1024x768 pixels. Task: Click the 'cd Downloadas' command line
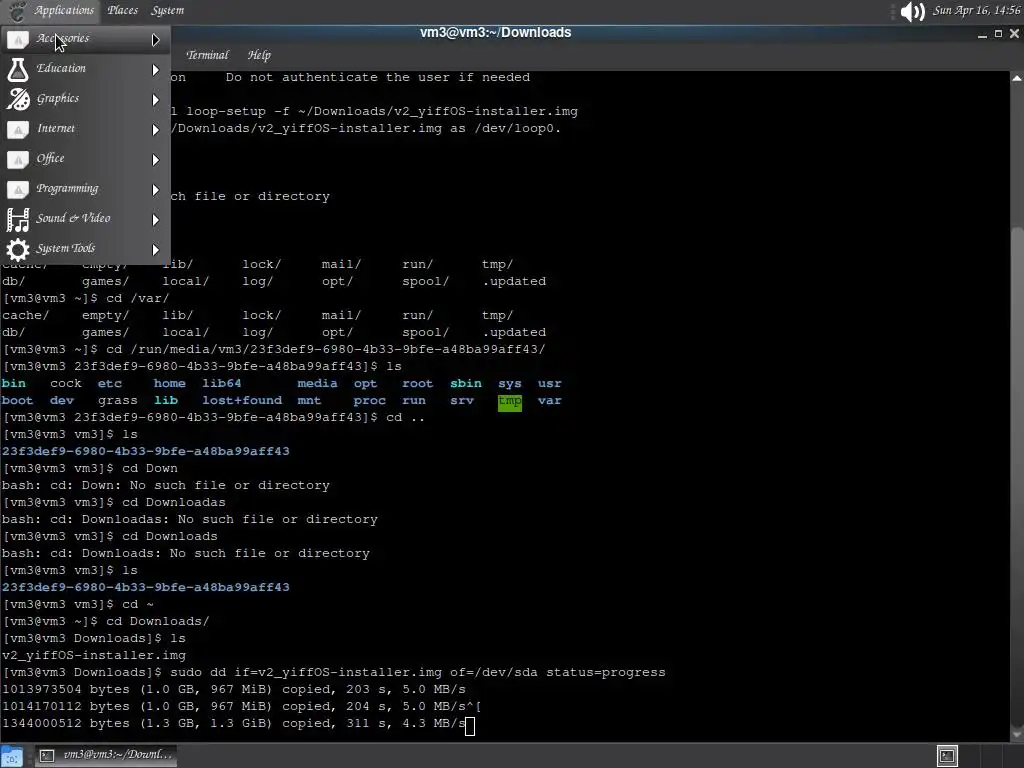114,502
